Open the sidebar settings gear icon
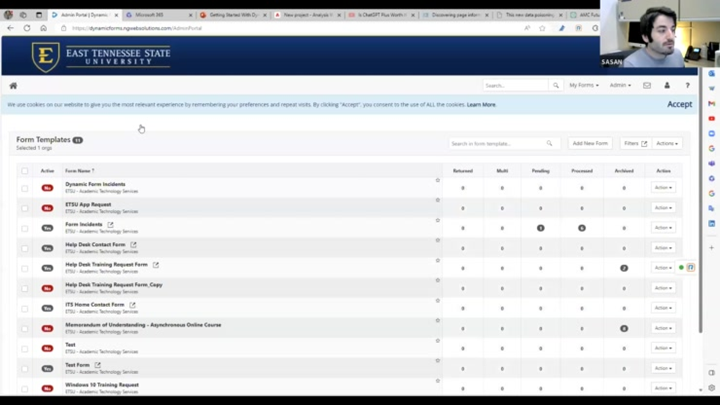The image size is (720, 405). tap(711, 388)
